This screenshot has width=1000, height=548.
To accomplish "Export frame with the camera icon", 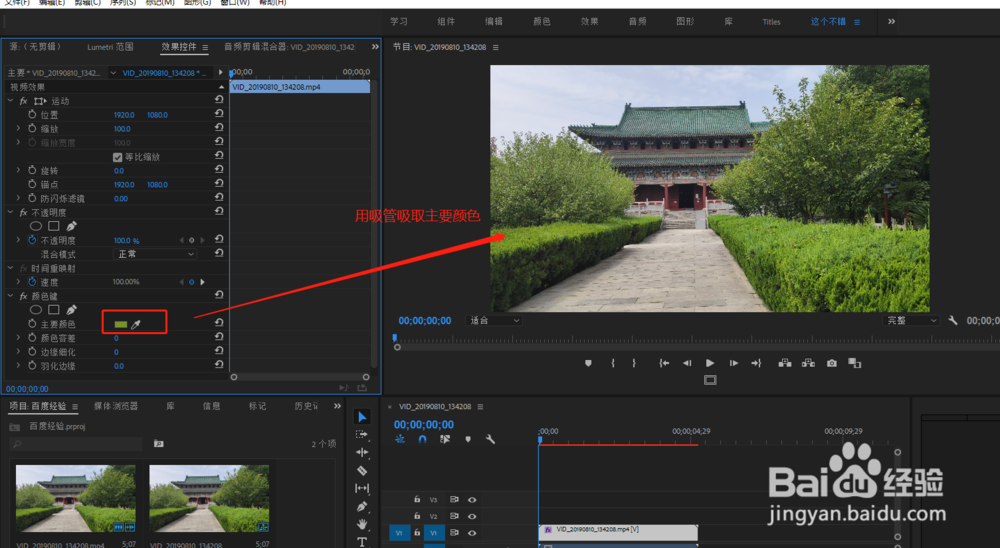I will (832, 363).
